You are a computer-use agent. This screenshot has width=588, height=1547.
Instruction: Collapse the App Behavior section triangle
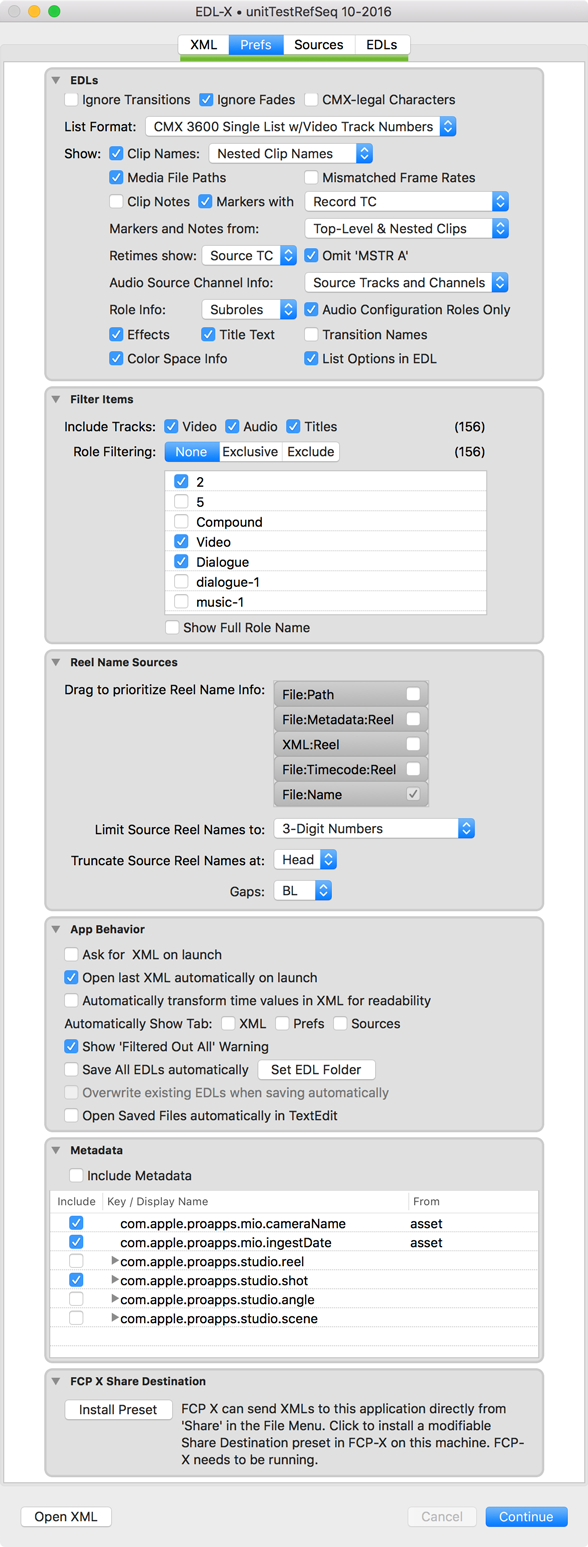pos(56,929)
